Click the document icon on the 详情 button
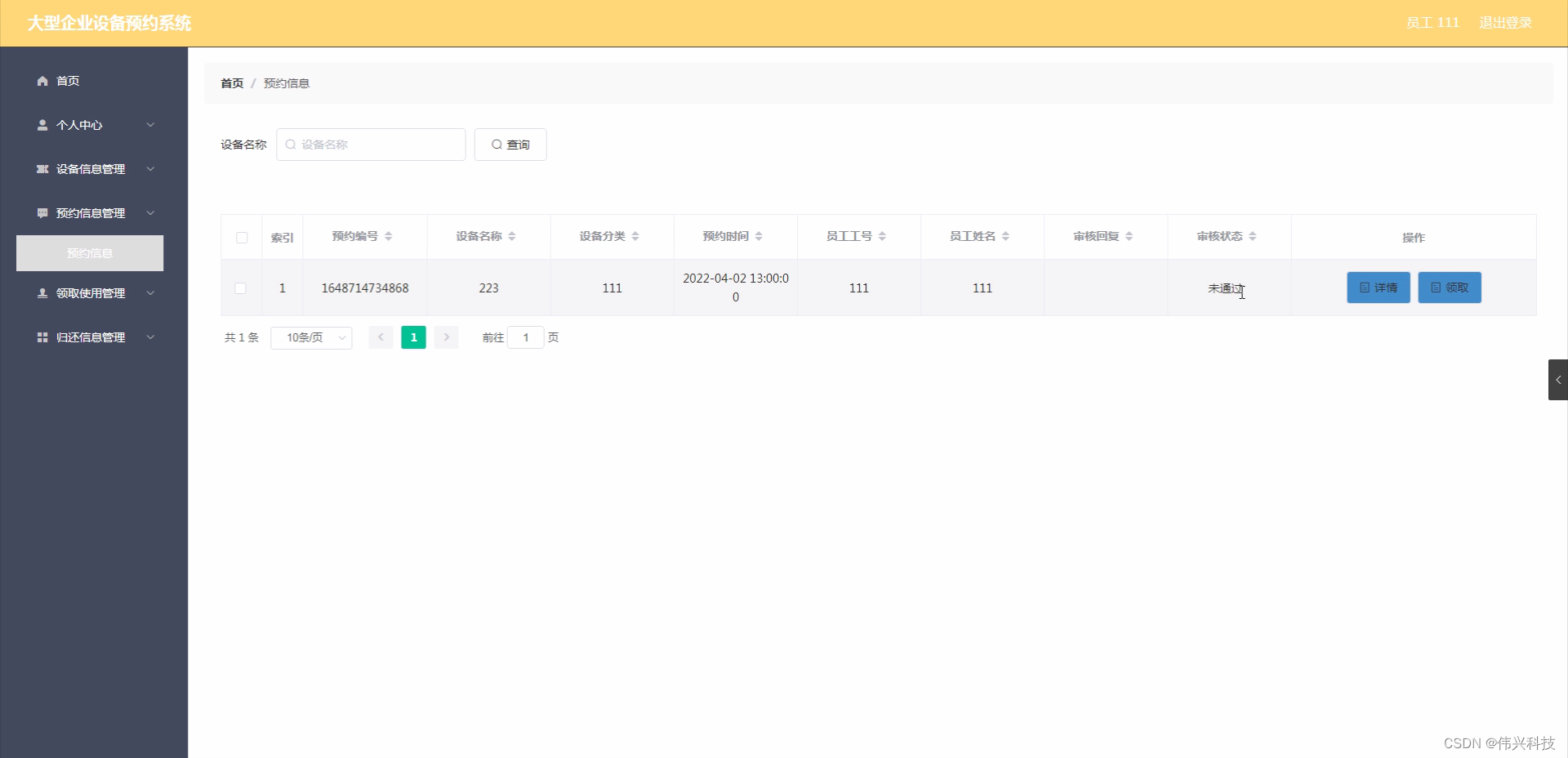The height and width of the screenshot is (758, 1568). (x=1364, y=288)
